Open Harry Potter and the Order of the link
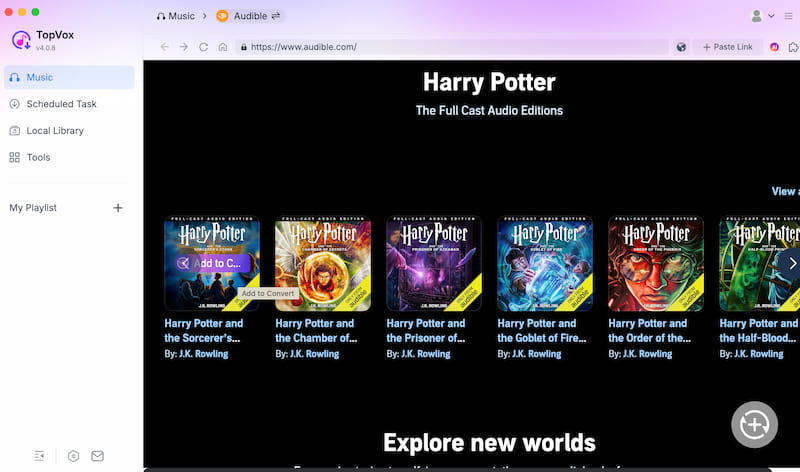The image size is (800, 472). click(x=650, y=331)
